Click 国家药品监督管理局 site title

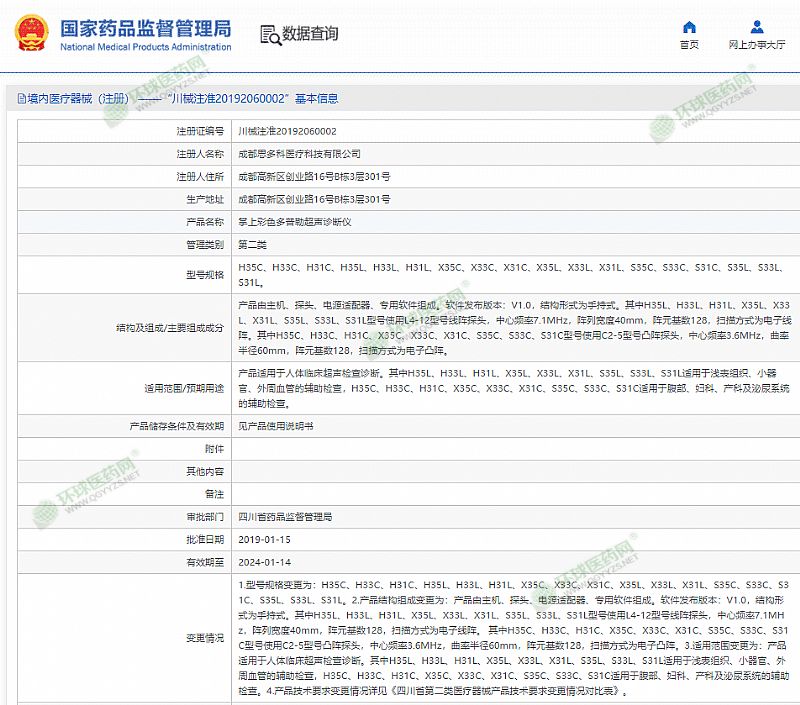145,27
